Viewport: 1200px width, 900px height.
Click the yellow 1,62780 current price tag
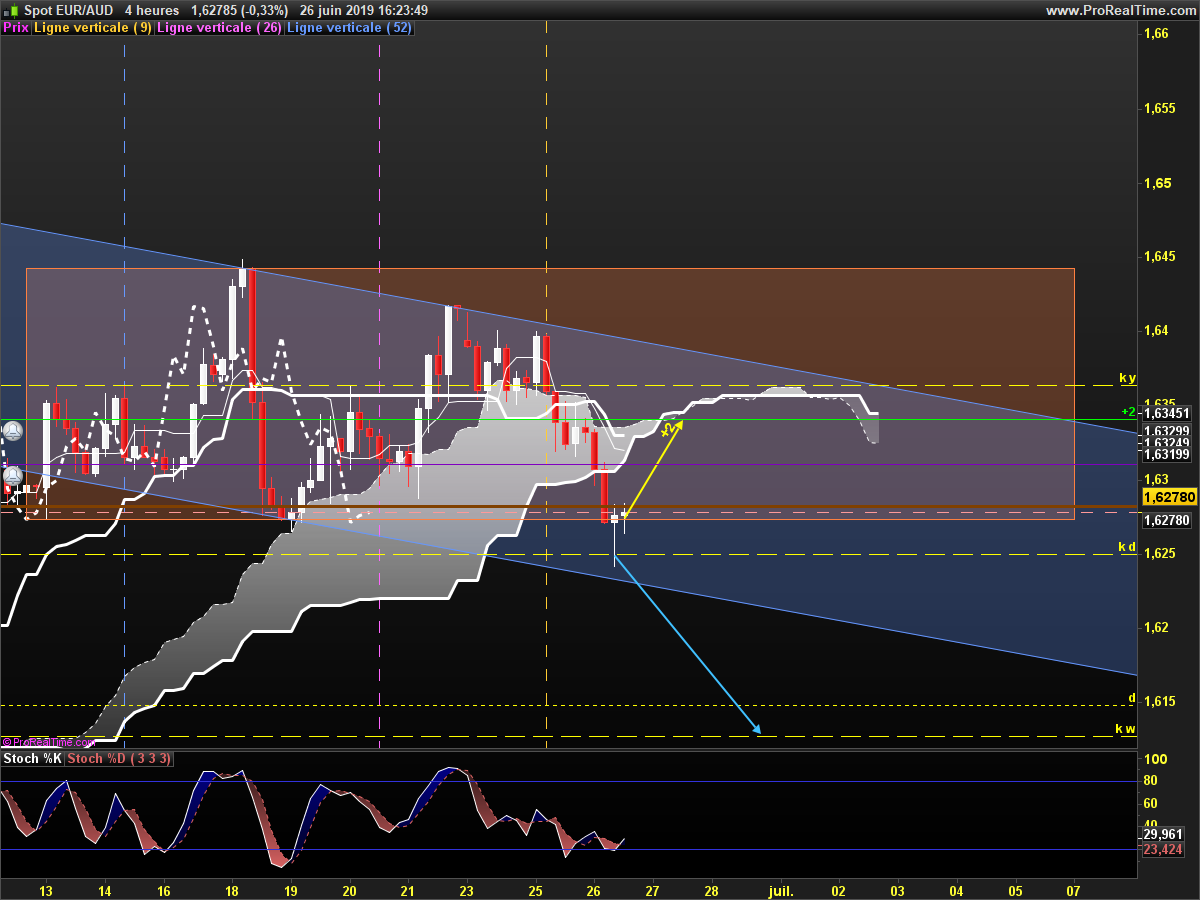point(1169,497)
